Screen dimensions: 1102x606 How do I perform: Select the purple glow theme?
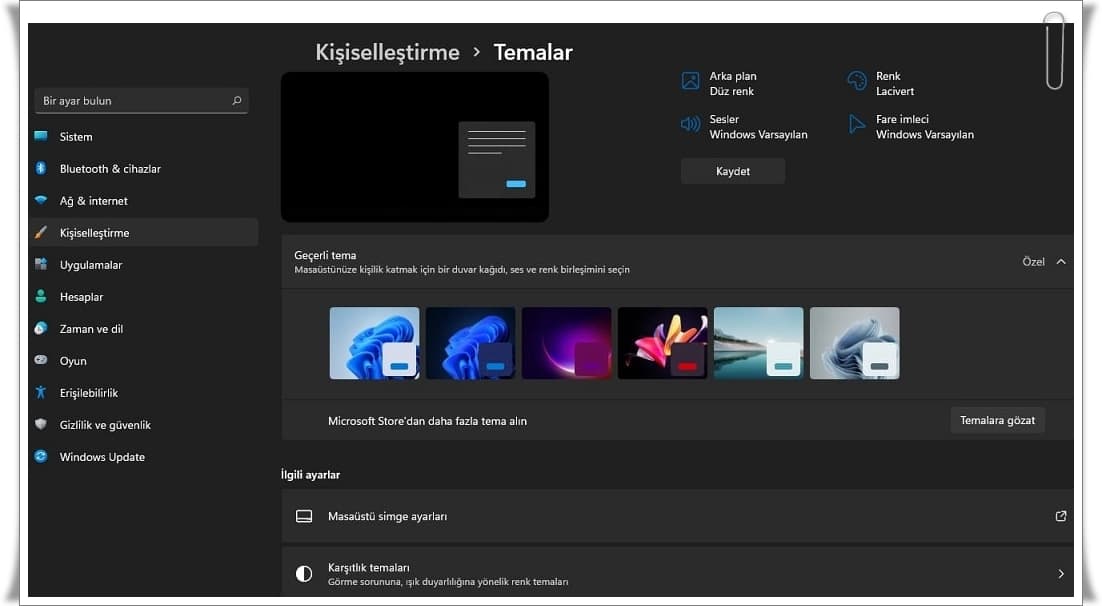click(566, 343)
